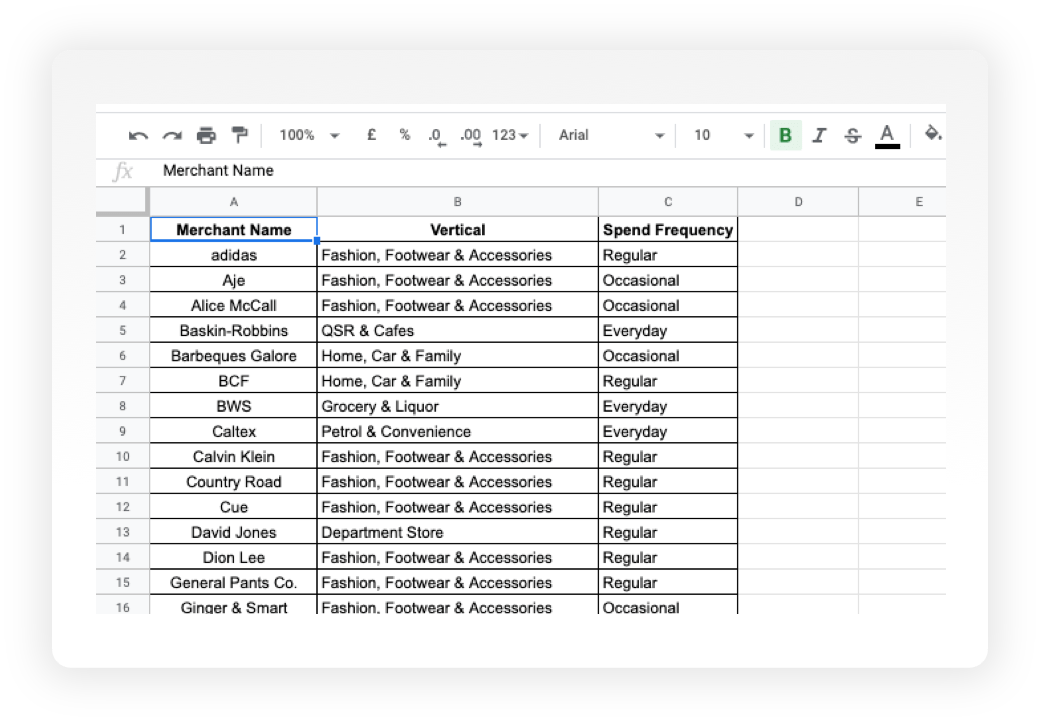Select the adidas cell
Screen dimensions: 1040x722
[x=233, y=255]
